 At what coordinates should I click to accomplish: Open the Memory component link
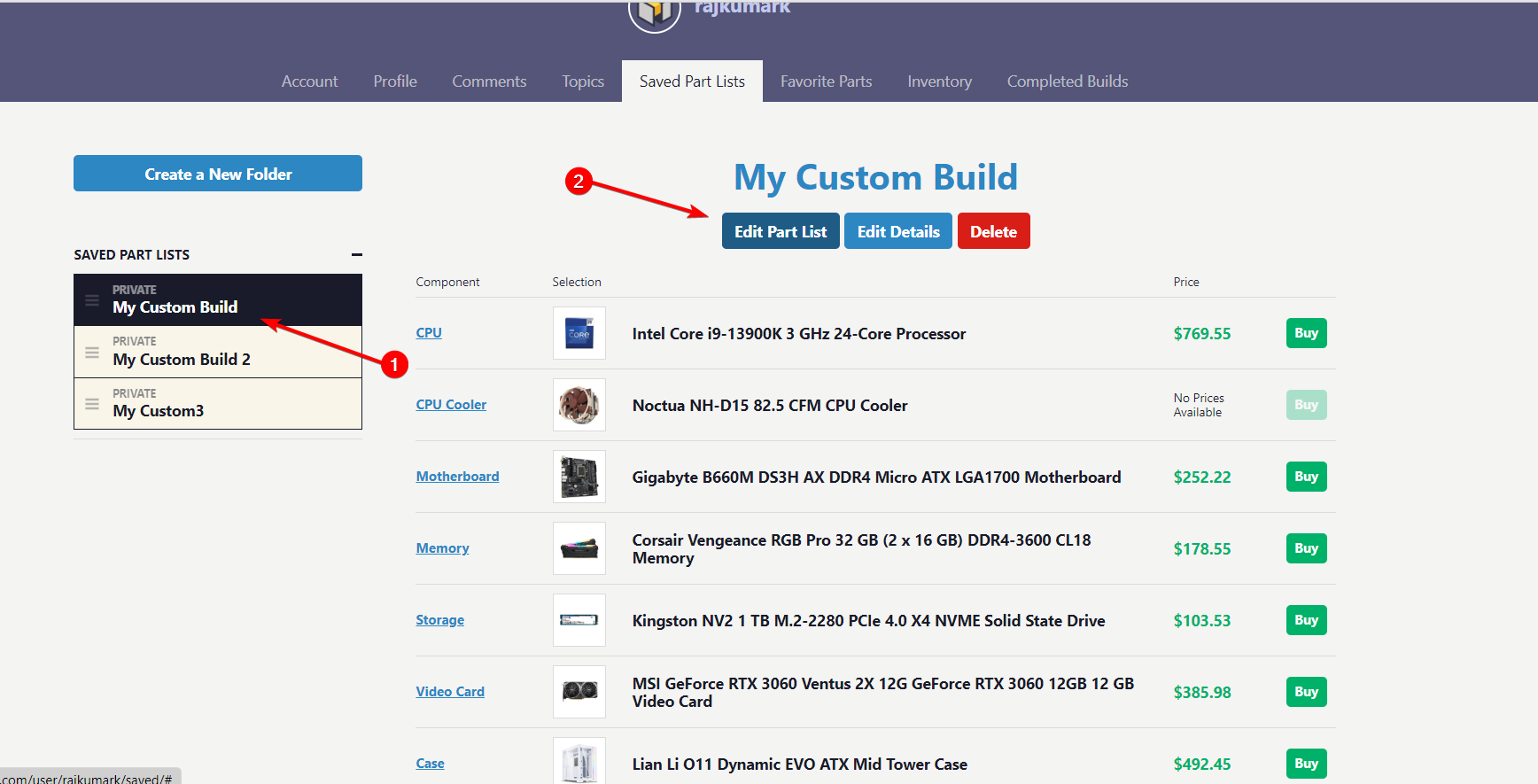click(x=442, y=548)
